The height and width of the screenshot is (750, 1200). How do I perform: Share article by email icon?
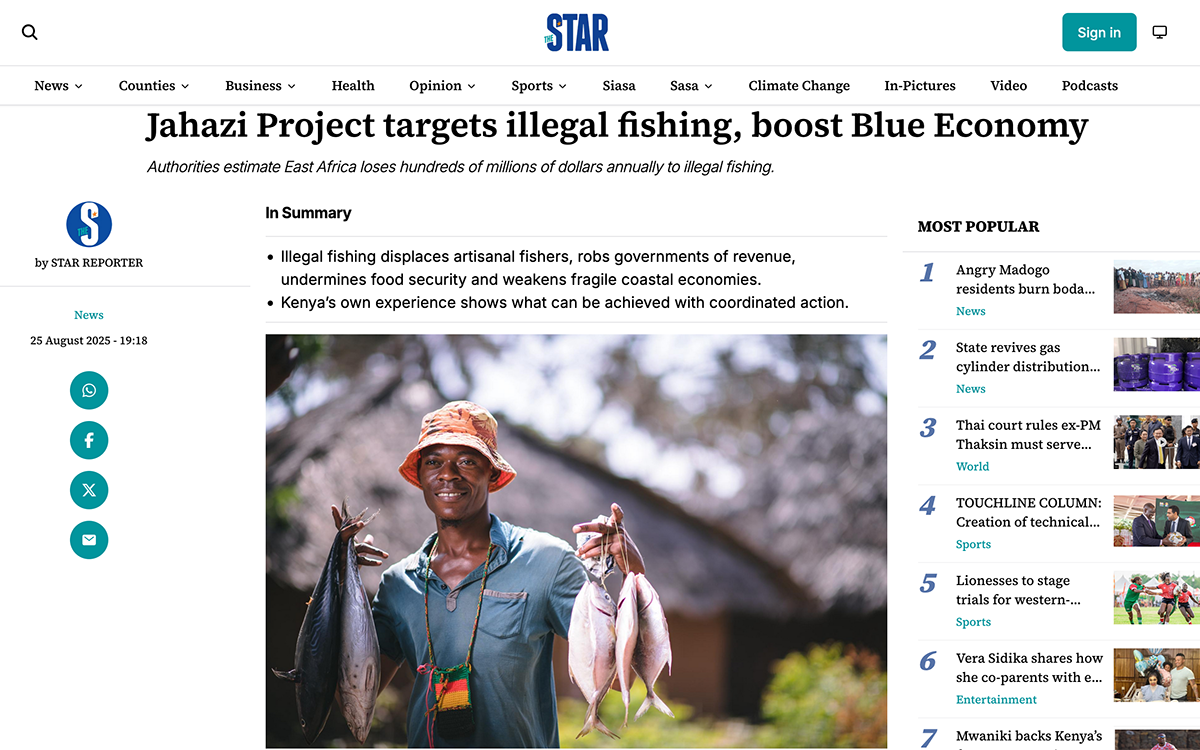click(x=89, y=540)
